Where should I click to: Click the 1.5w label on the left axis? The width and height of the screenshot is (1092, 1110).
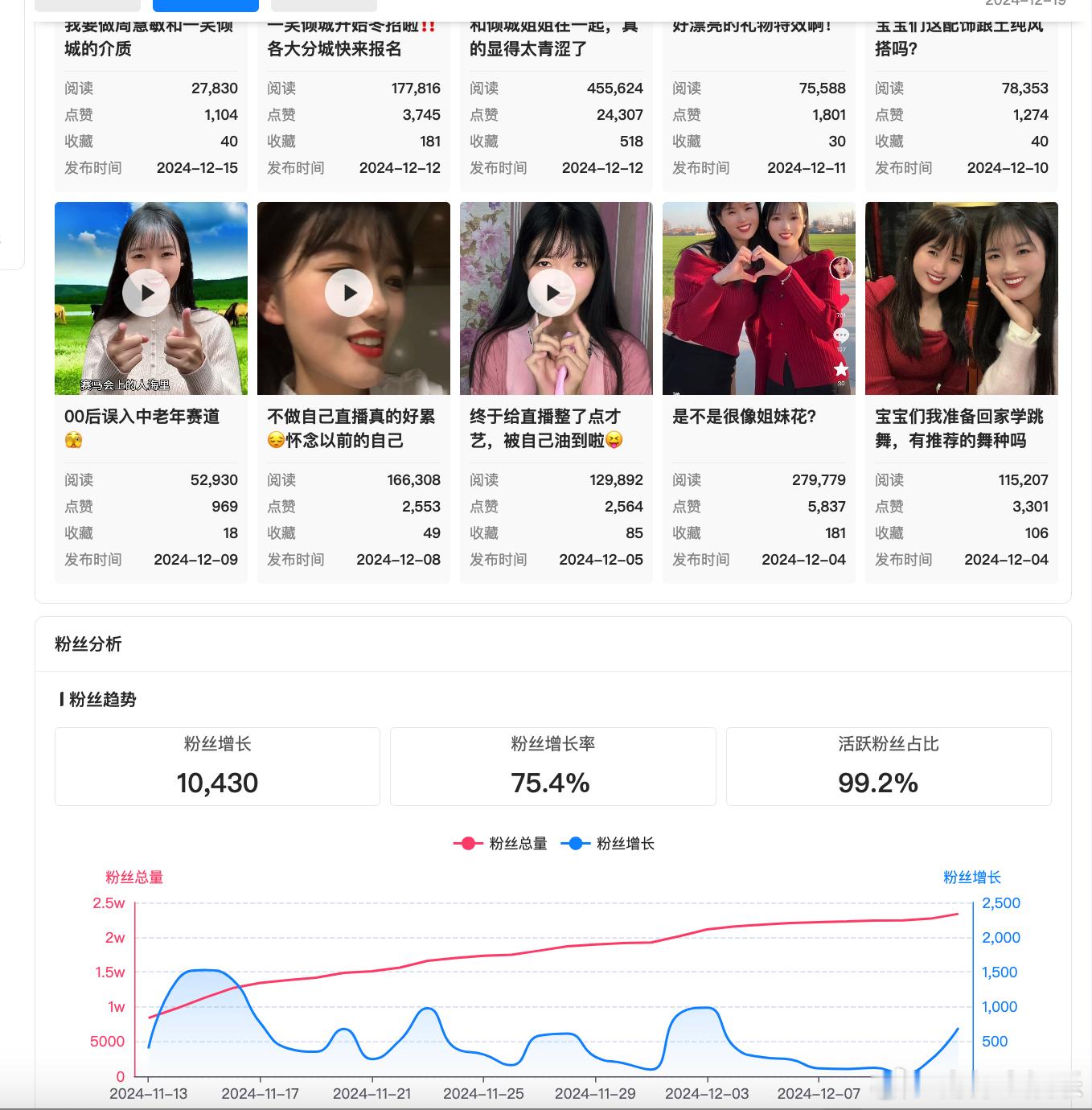pos(110,972)
